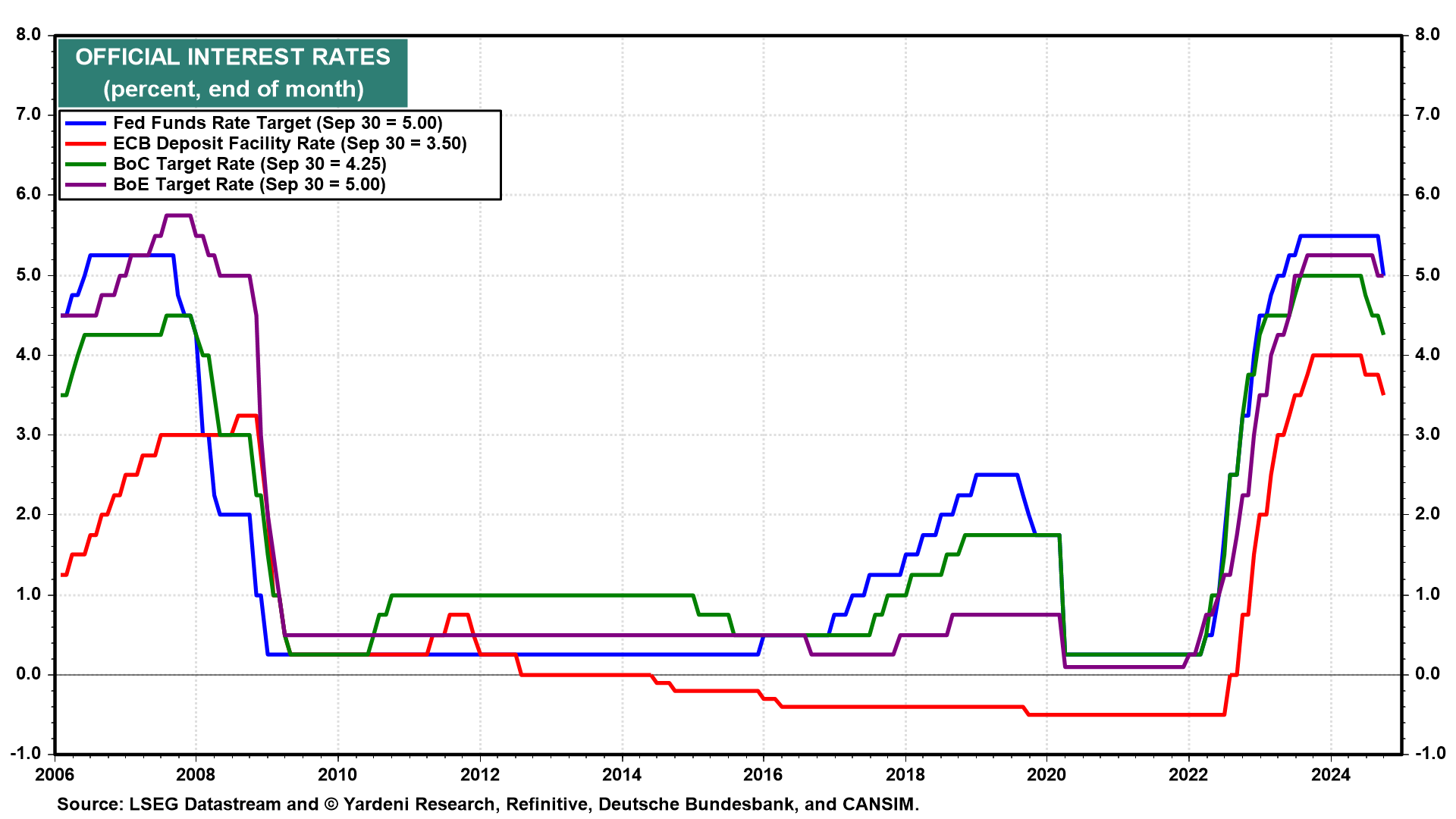This screenshot has width=1456, height=819.
Task: Click the 2008 x-axis year label
Action: pos(195,774)
